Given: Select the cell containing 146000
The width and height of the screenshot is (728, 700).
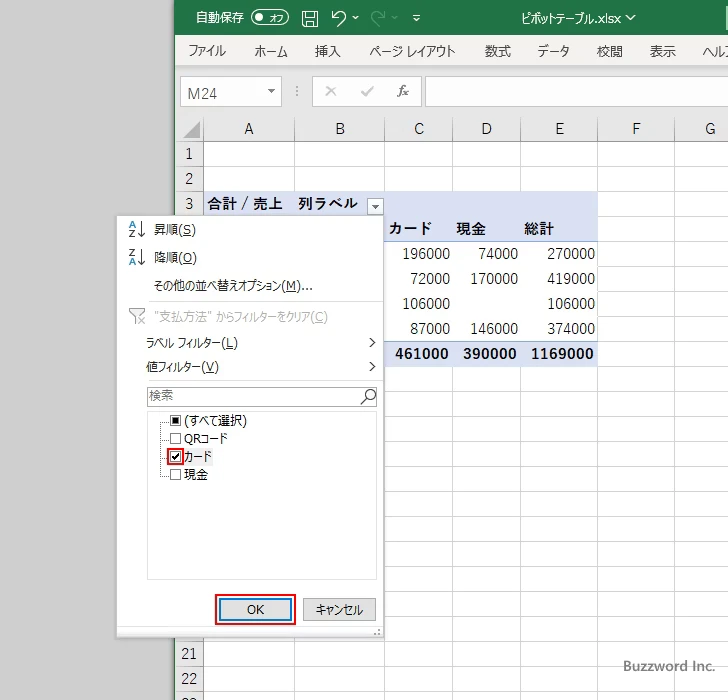Looking at the screenshot, I should (x=487, y=329).
